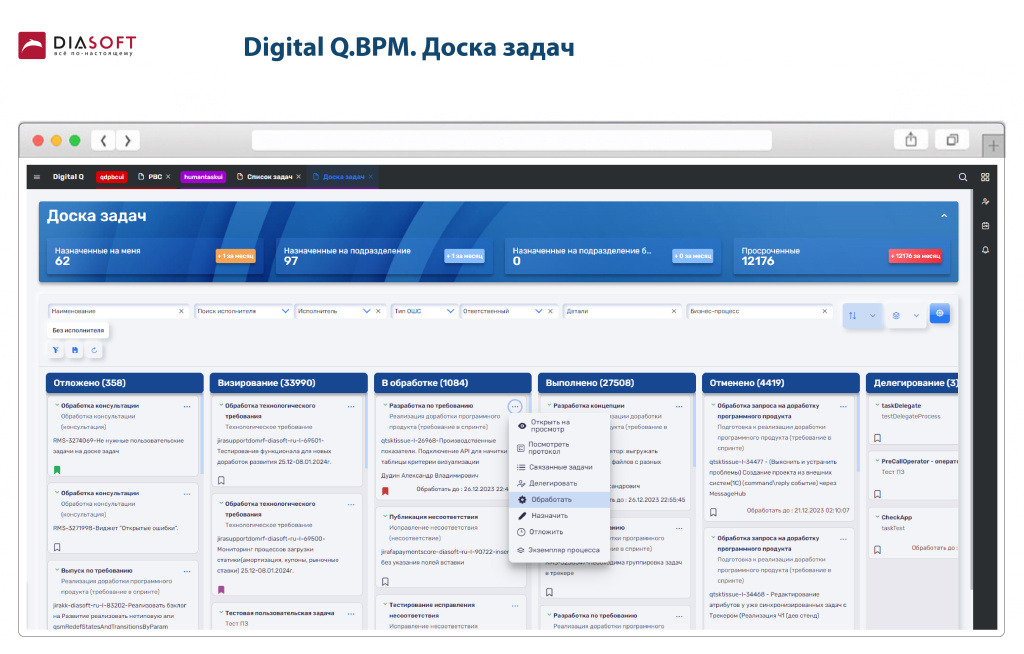This screenshot has height=654, width=1024.
Task: Choose Экземпляр процесса menu item
Action: point(559,550)
